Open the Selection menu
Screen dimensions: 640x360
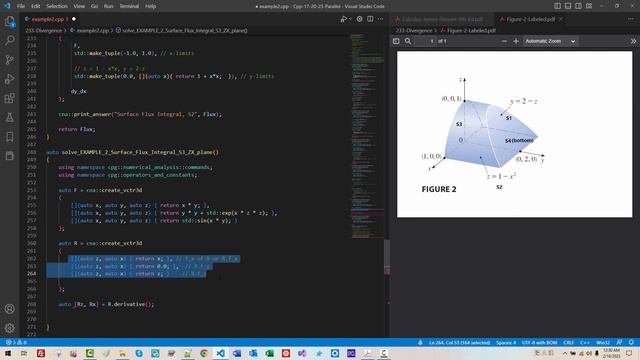tap(57, 6)
